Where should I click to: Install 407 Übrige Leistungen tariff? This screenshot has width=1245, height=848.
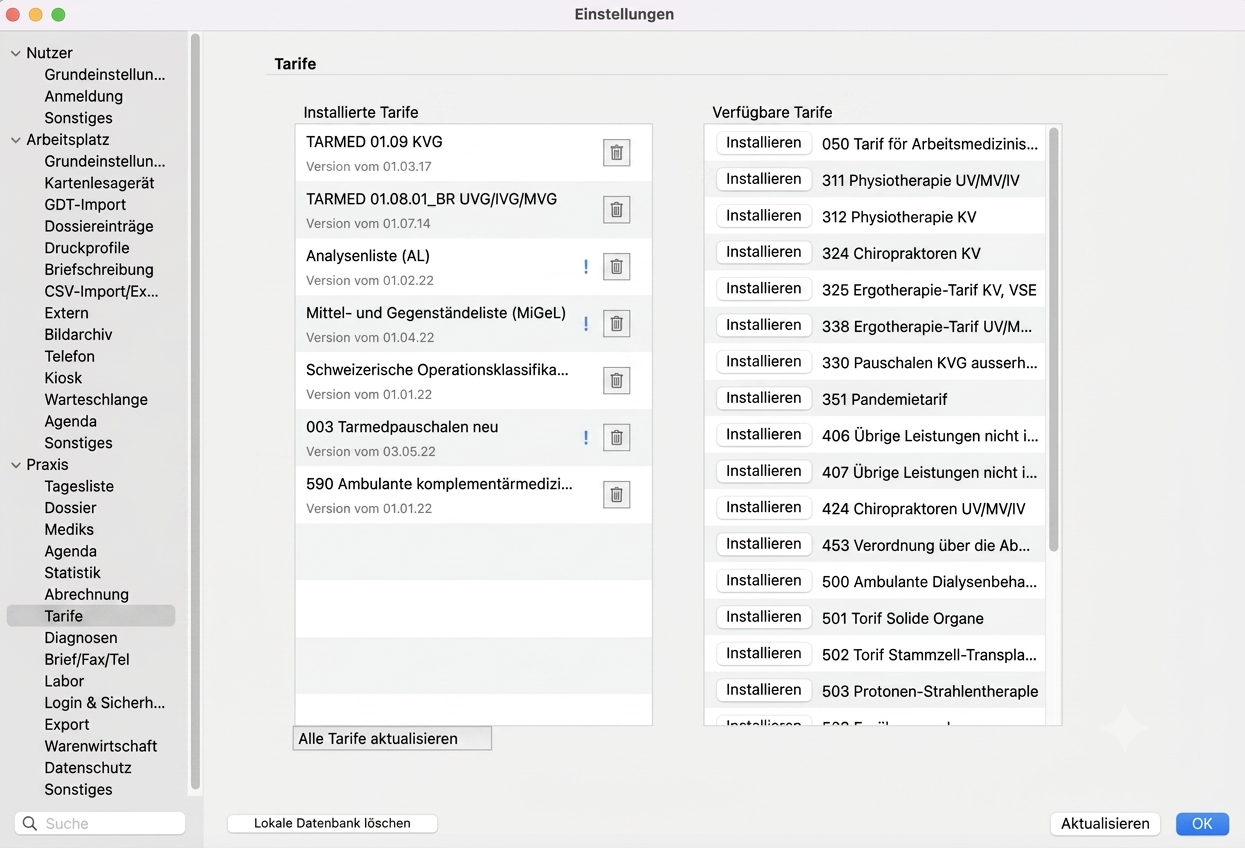(764, 471)
